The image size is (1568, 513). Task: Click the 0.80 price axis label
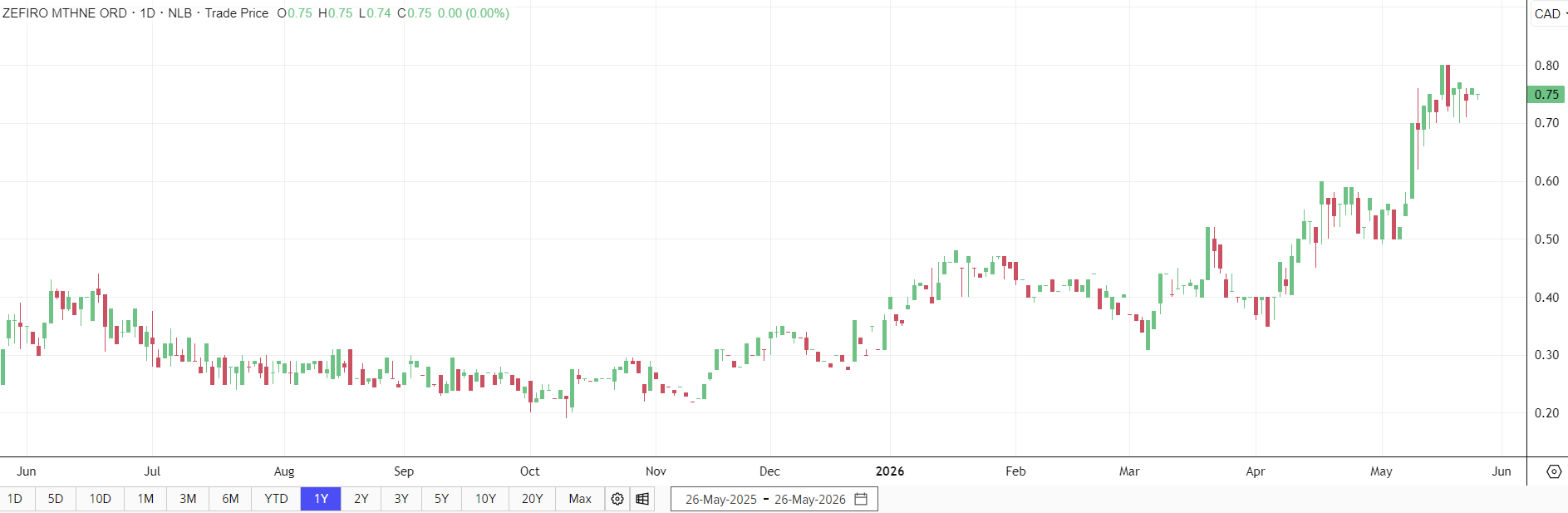(1546, 66)
